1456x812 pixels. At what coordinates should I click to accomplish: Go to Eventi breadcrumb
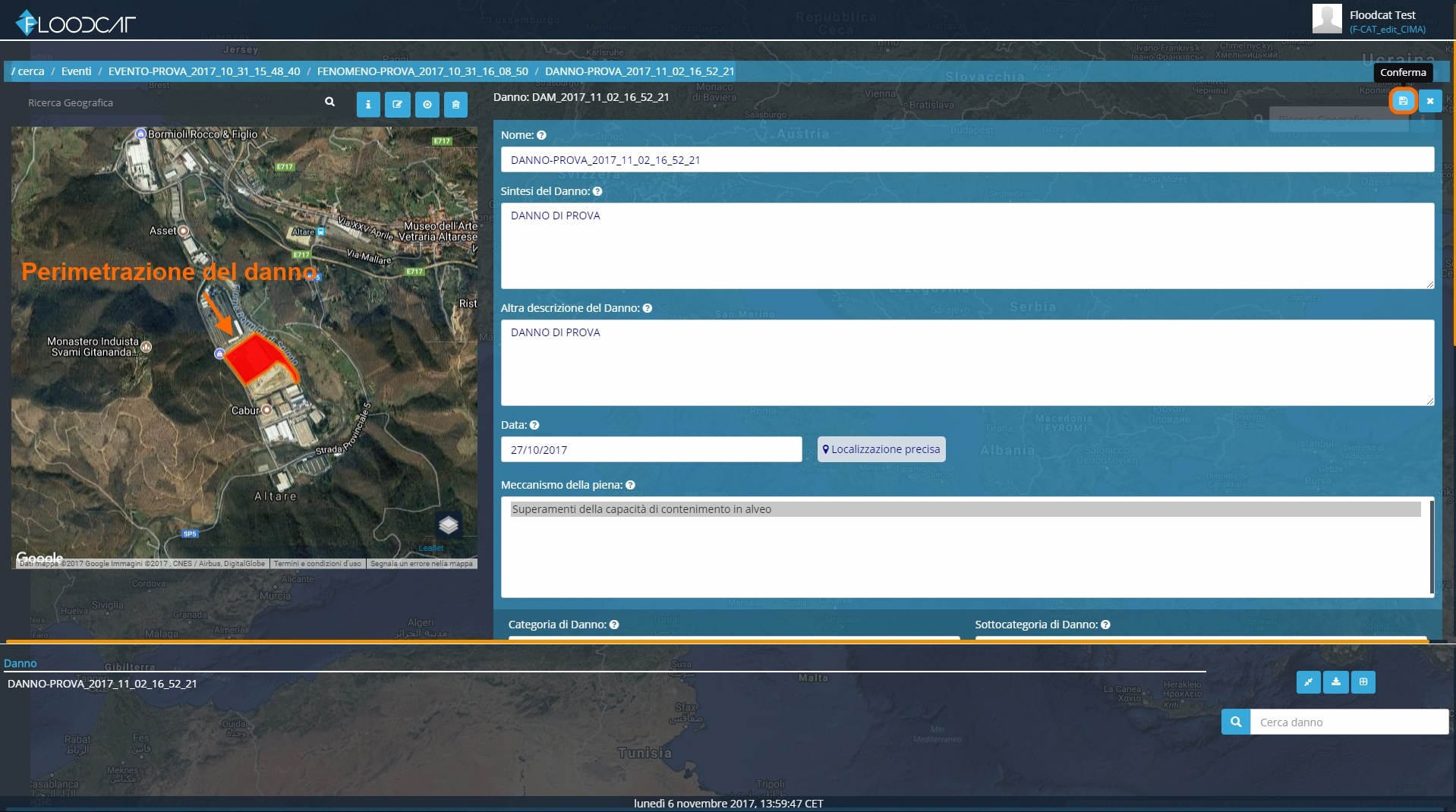coord(76,71)
